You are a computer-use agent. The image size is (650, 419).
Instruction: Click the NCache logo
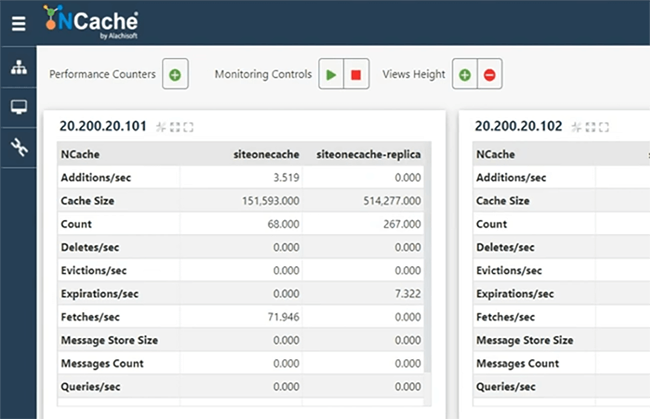coord(91,22)
